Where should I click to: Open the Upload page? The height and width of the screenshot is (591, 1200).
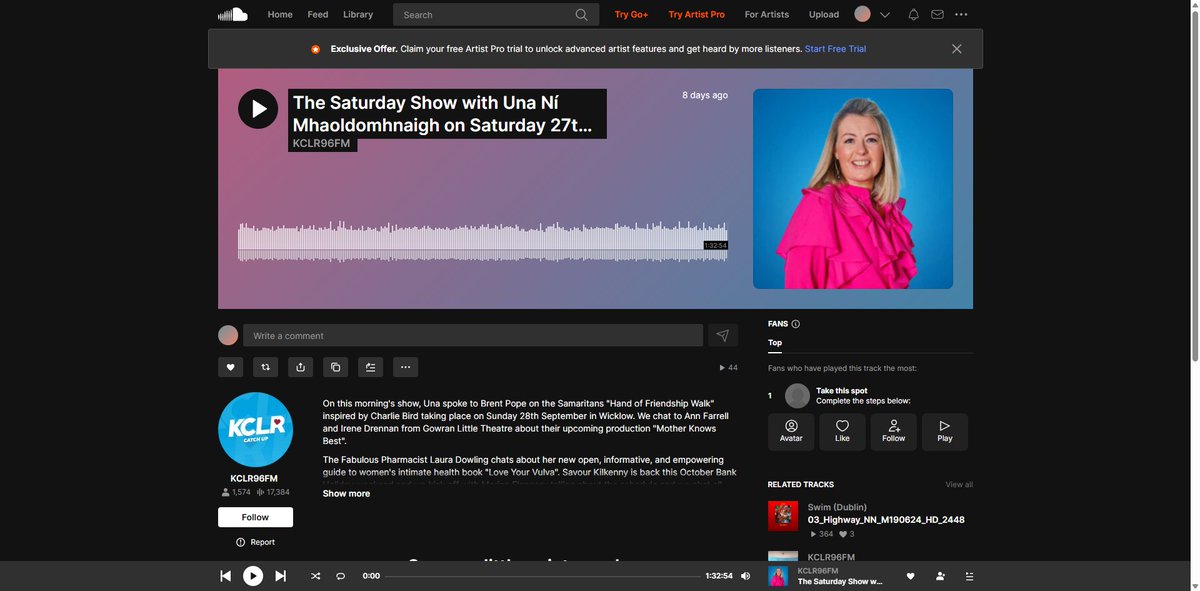[824, 14]
